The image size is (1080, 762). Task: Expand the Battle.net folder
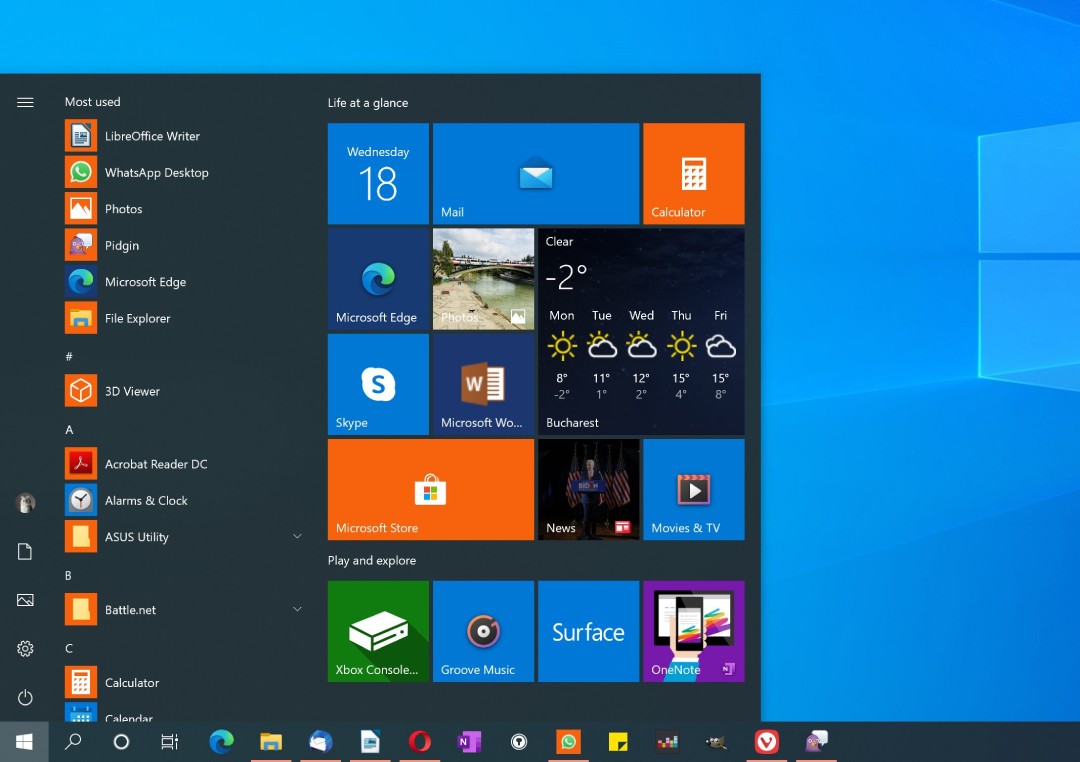183,610
